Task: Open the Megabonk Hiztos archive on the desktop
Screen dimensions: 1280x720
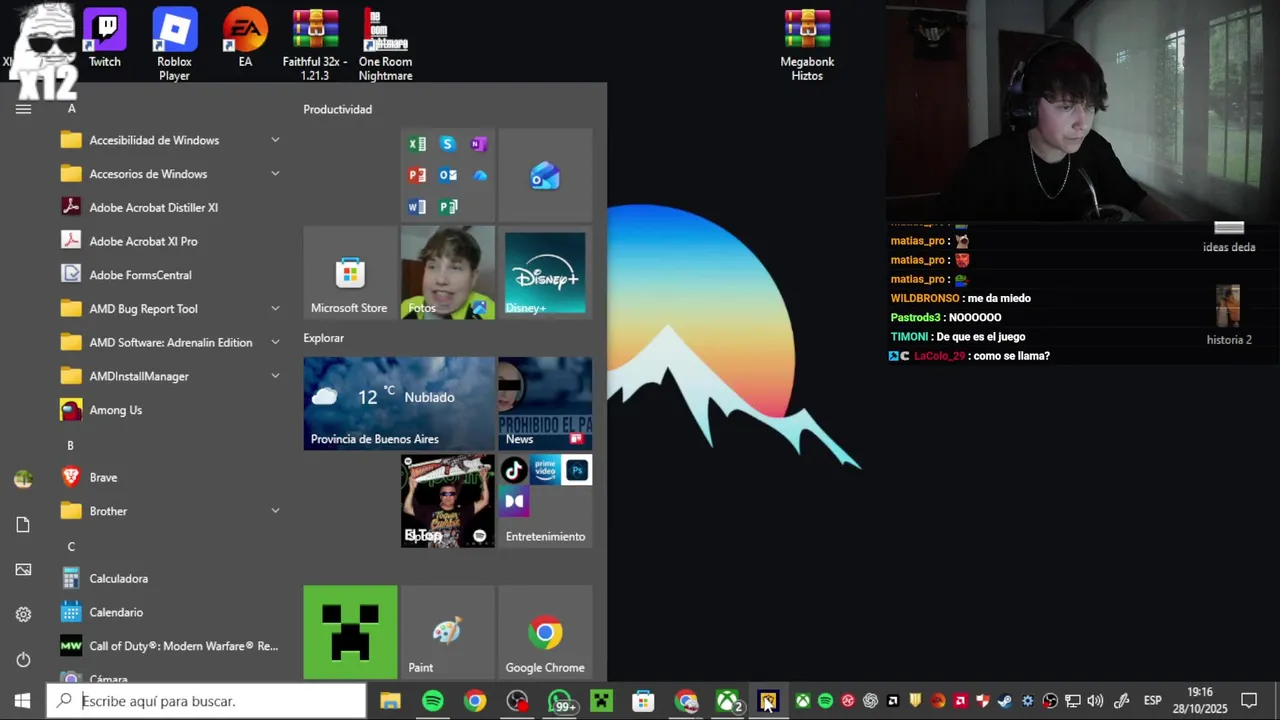Action: 807,44
